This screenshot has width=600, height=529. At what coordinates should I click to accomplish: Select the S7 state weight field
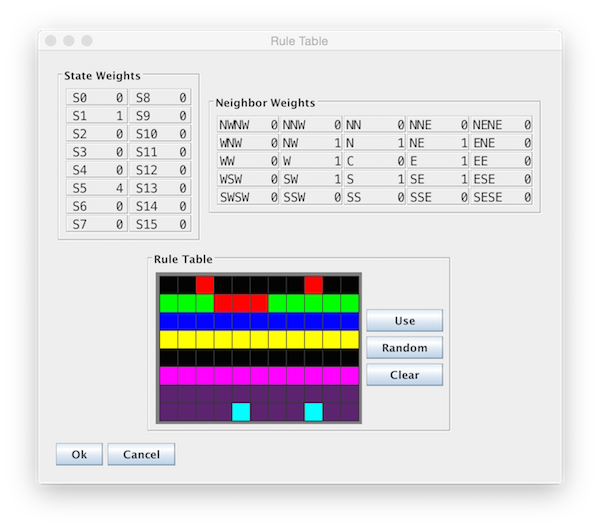pyautogui.click(x=96, y=224)
